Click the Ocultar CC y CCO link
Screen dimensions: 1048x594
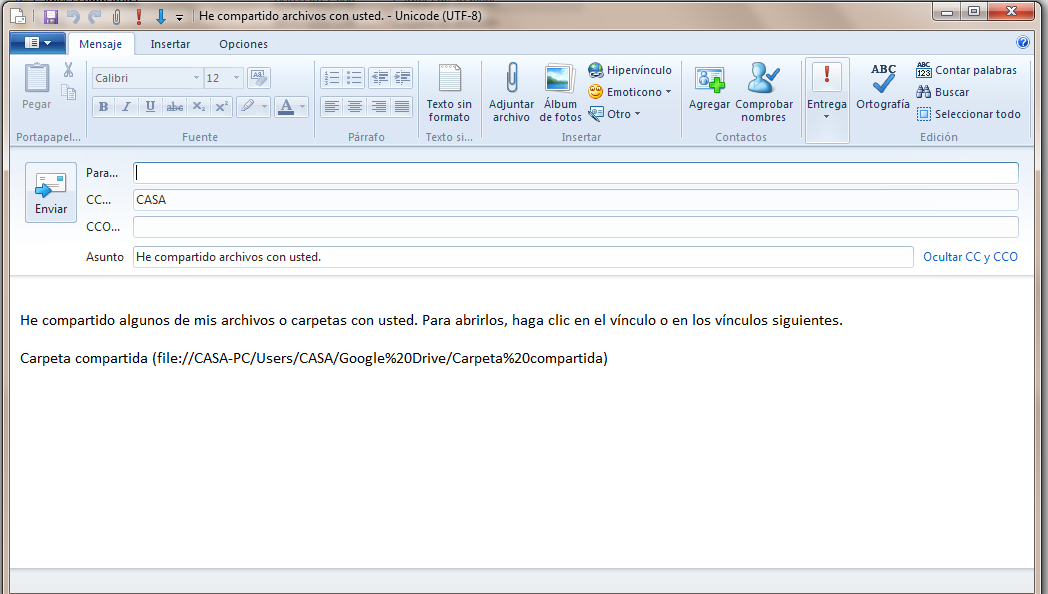click(970, 257)
